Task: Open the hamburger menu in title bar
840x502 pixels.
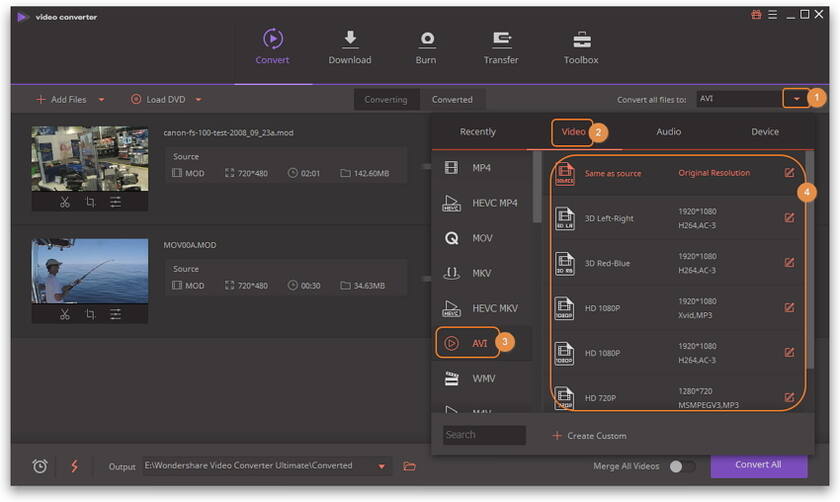Action: (772, 15)
